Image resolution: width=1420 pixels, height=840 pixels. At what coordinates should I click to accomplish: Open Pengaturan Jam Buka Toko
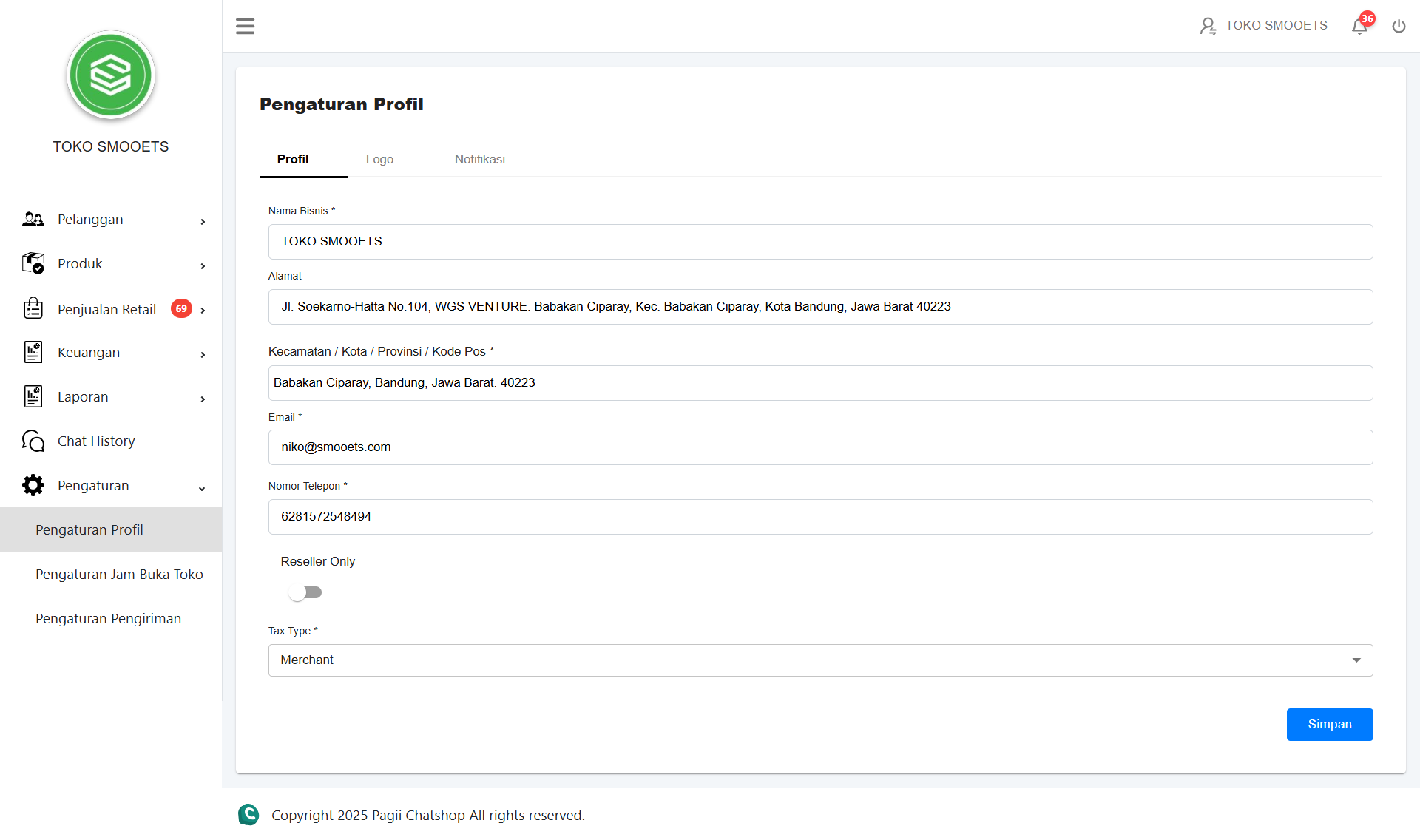[119, 575]
